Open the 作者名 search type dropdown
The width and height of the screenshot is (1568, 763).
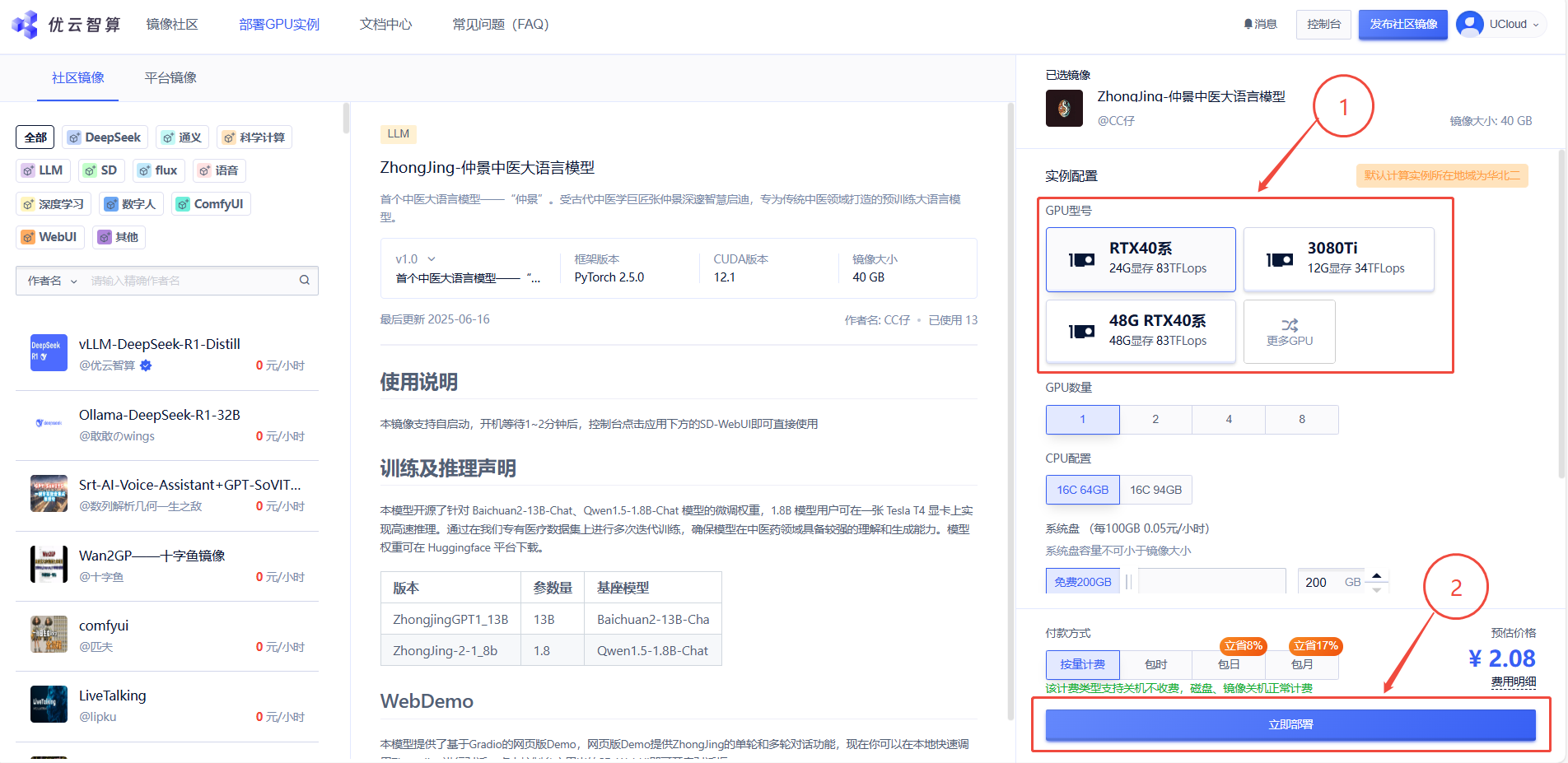(x=52, y=281)
